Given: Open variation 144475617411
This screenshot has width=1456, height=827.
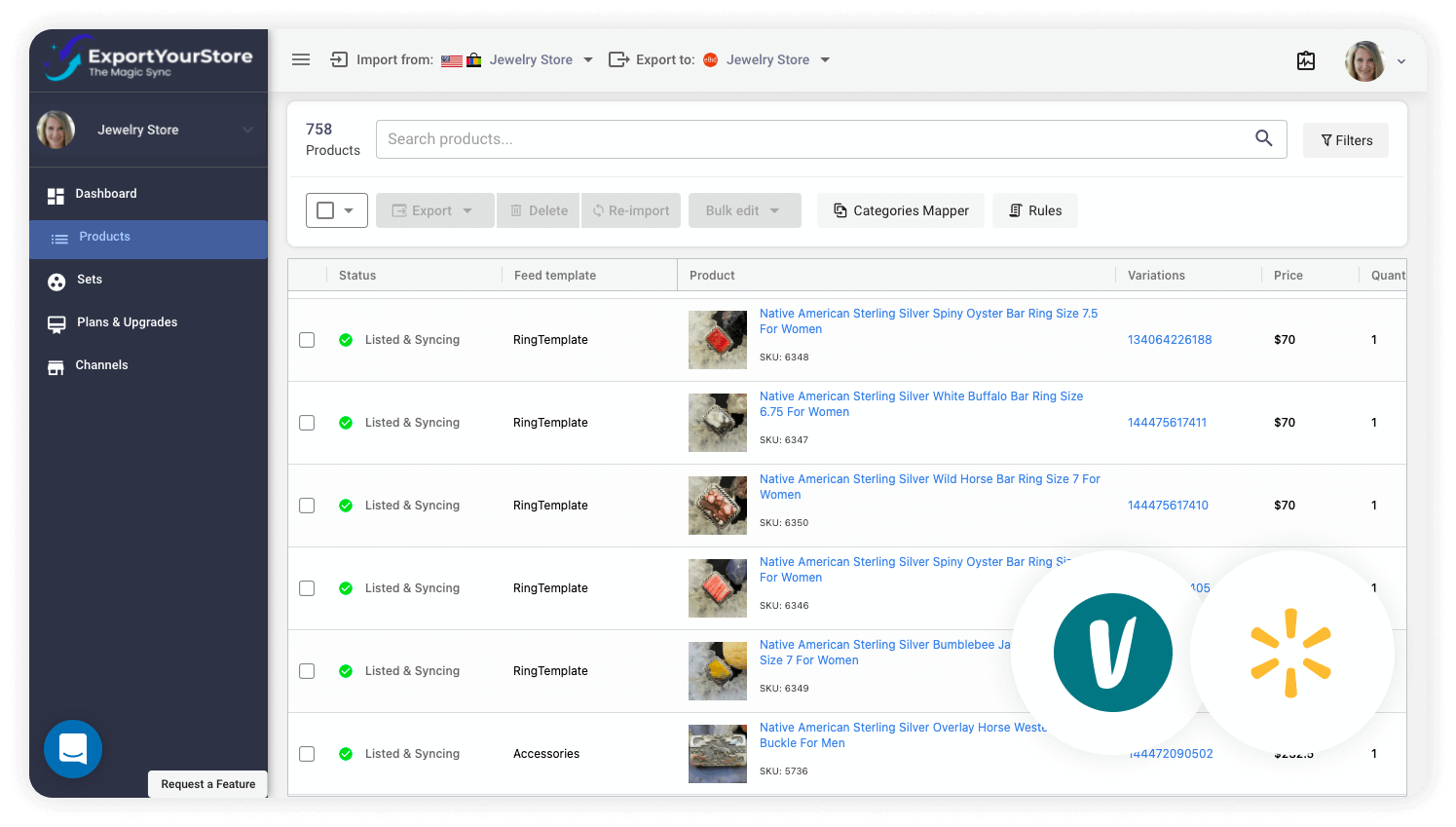Looking at the screenshot, I should 1167,422.
